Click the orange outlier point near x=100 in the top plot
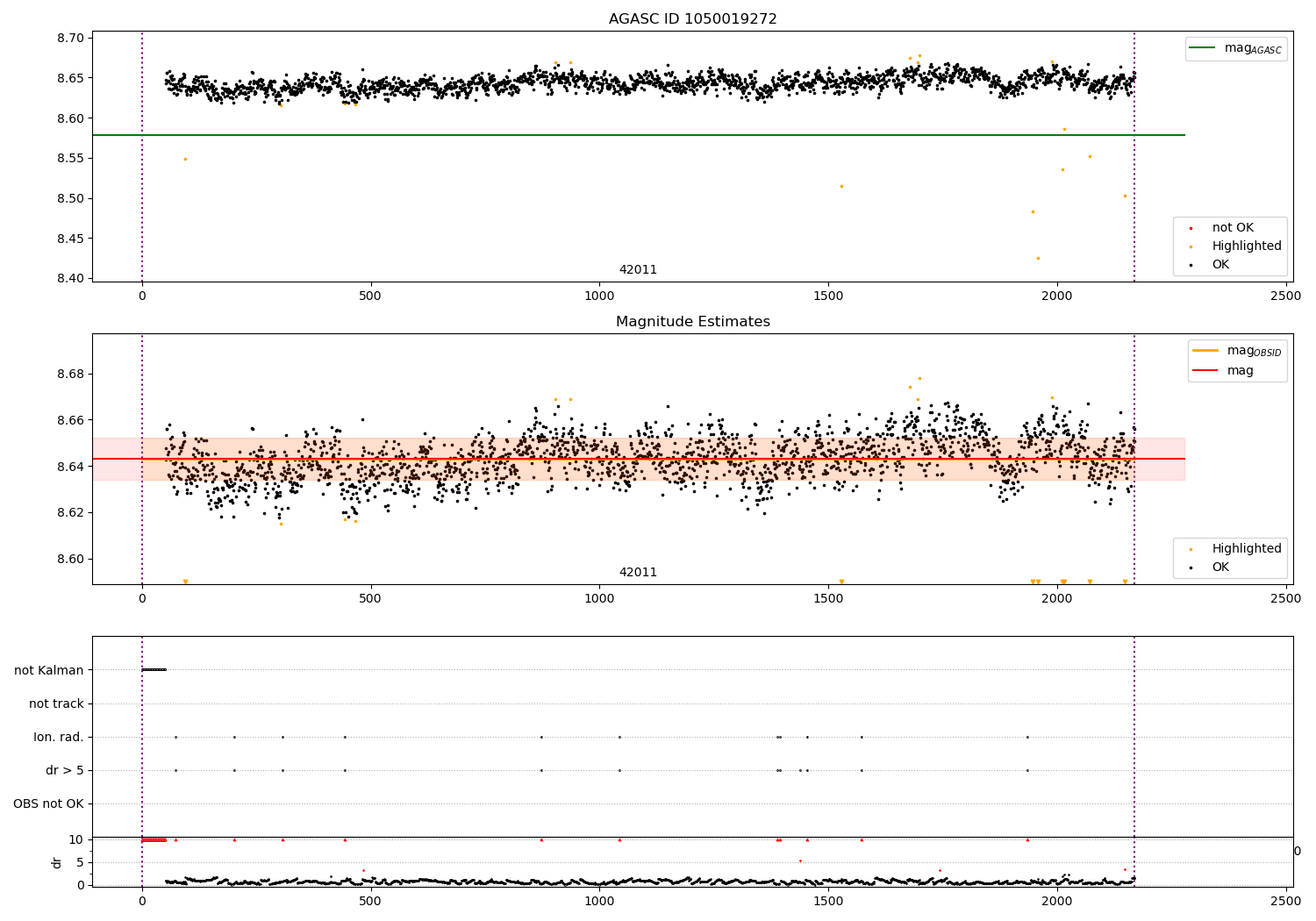The height and width of the screenshot is (921, 1316). coord(185,159)
